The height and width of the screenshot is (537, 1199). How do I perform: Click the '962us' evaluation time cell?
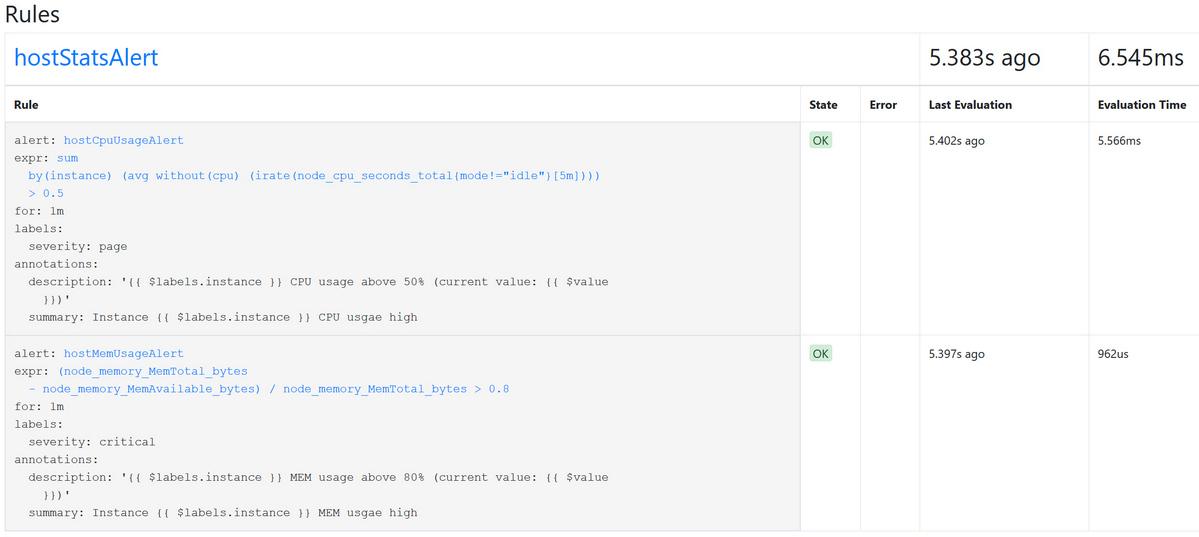pyautogui.click(x=1113, y=353)
